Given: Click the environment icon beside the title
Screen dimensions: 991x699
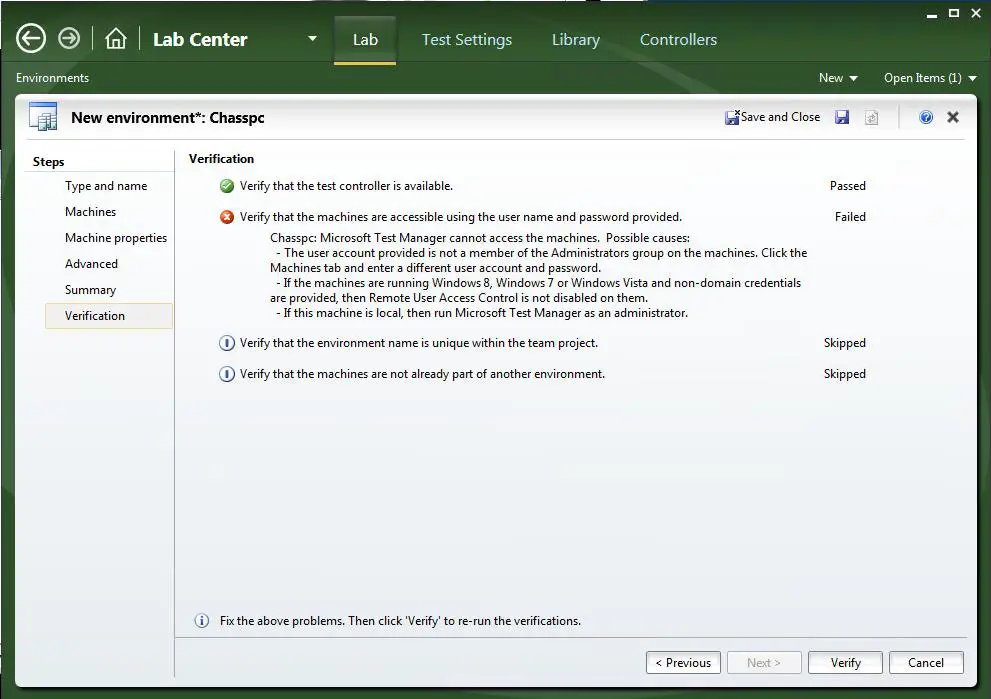Looking at the screenshot, I should pos(43,117).
